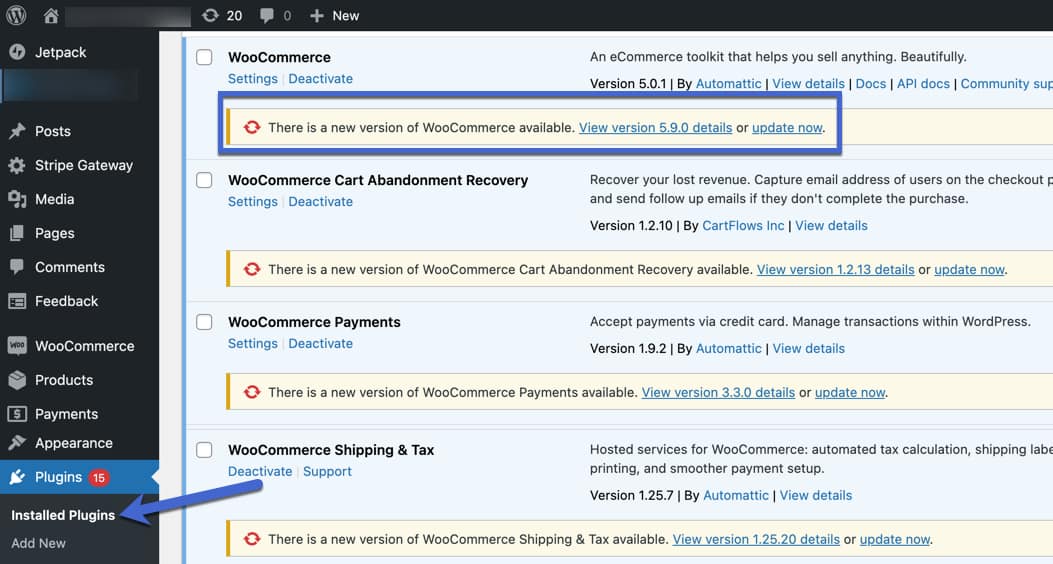Open WooCommerce Docs link
1053x564 pixels.
coord(870,84)
